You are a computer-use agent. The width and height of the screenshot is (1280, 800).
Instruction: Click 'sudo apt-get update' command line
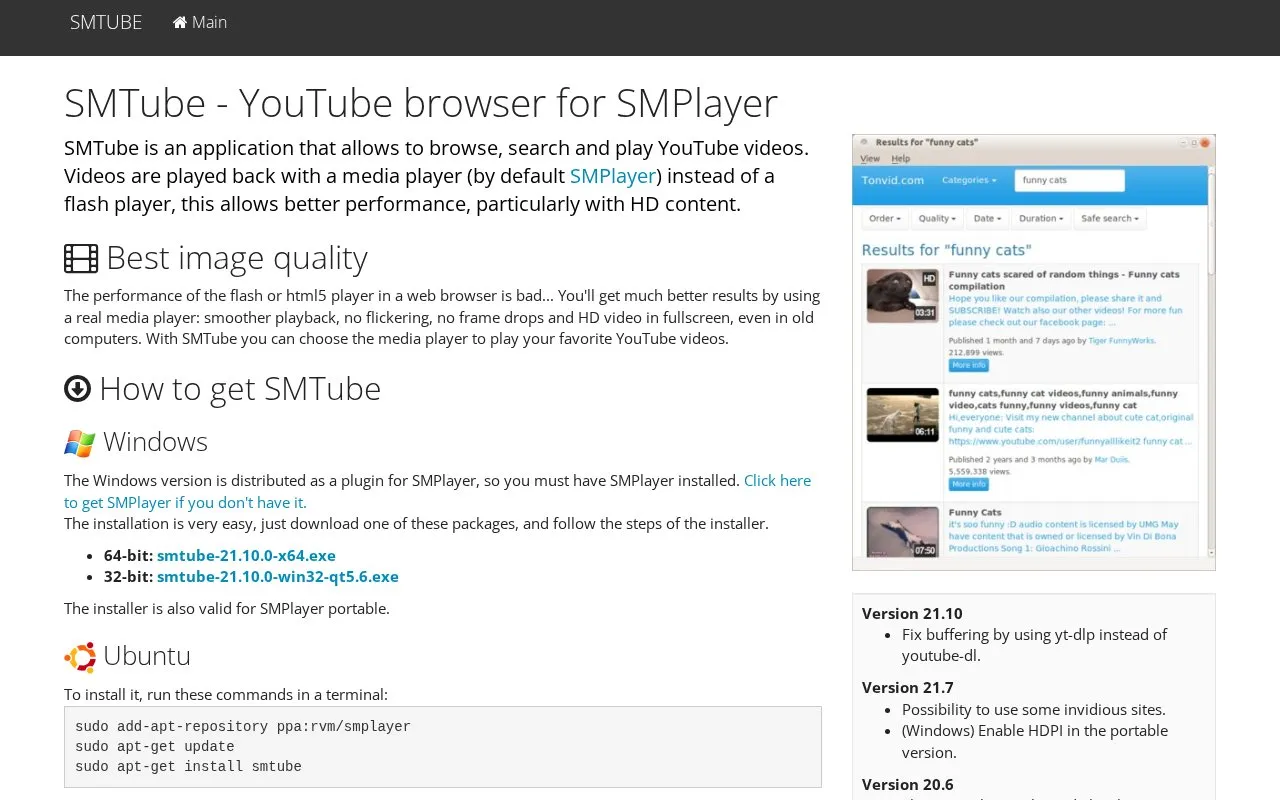point(155,747)
